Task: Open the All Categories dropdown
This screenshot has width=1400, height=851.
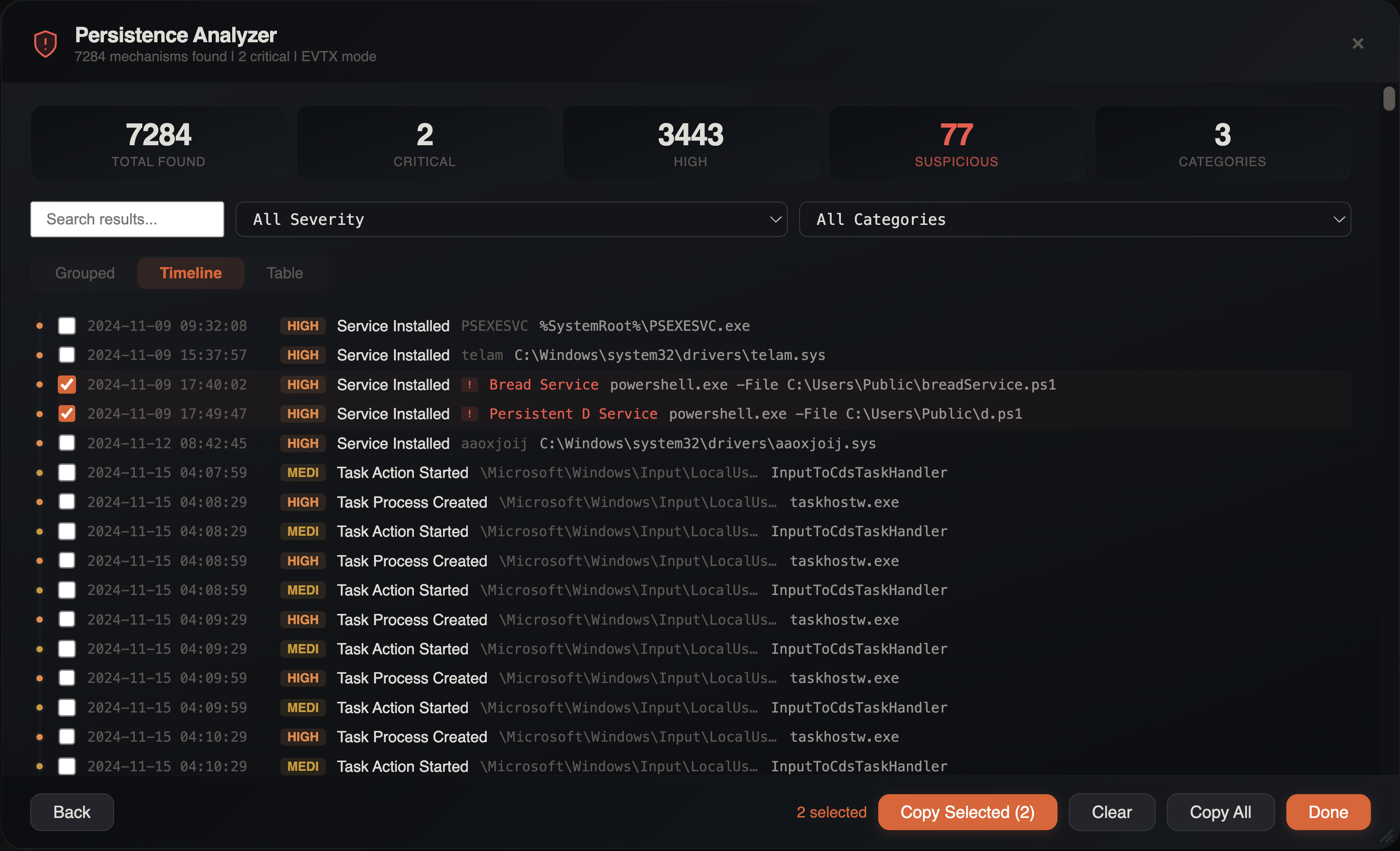Action: pyautogui.click(x=1075, y=219)
